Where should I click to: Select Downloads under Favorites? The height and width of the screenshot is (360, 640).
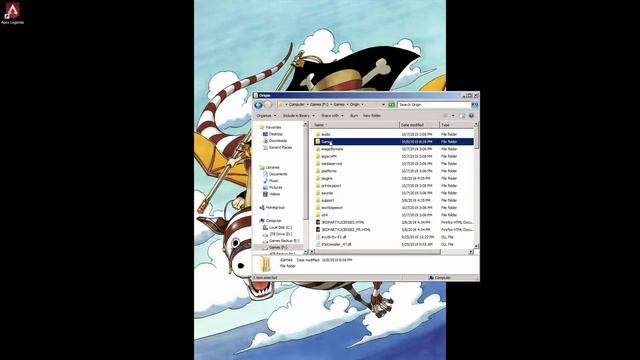pyautogui.click(x=278, y=141)
